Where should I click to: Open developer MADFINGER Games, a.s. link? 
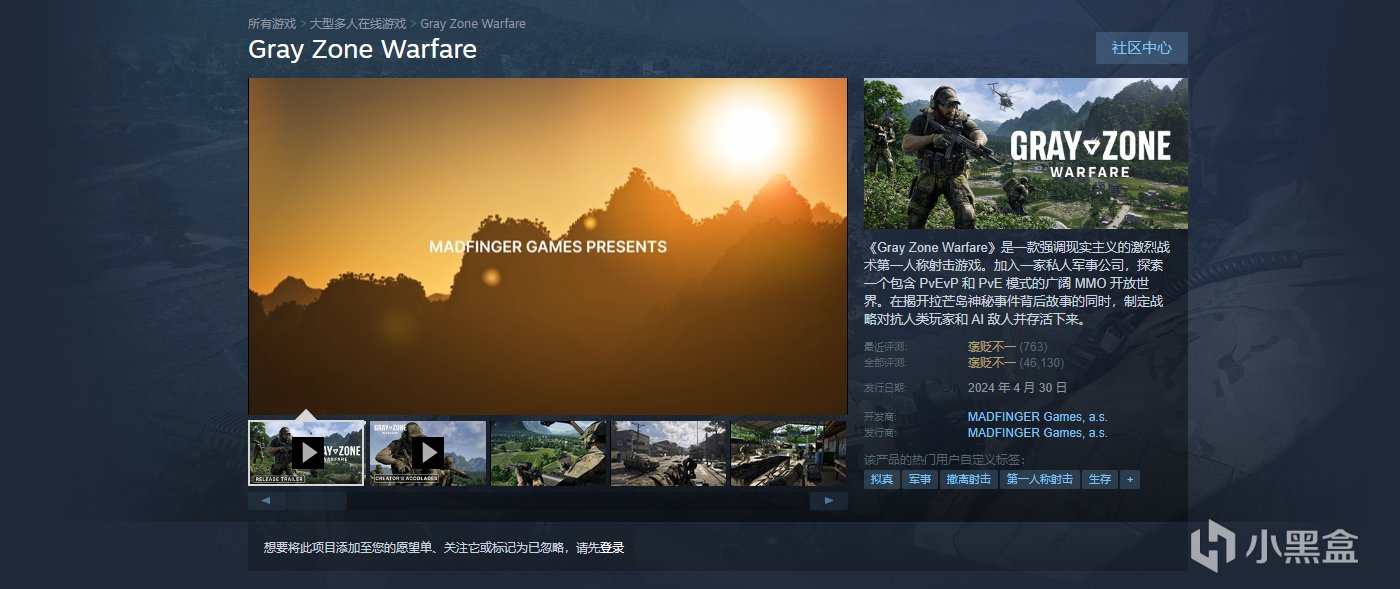pyautogui.click(x=1037, y=417)
